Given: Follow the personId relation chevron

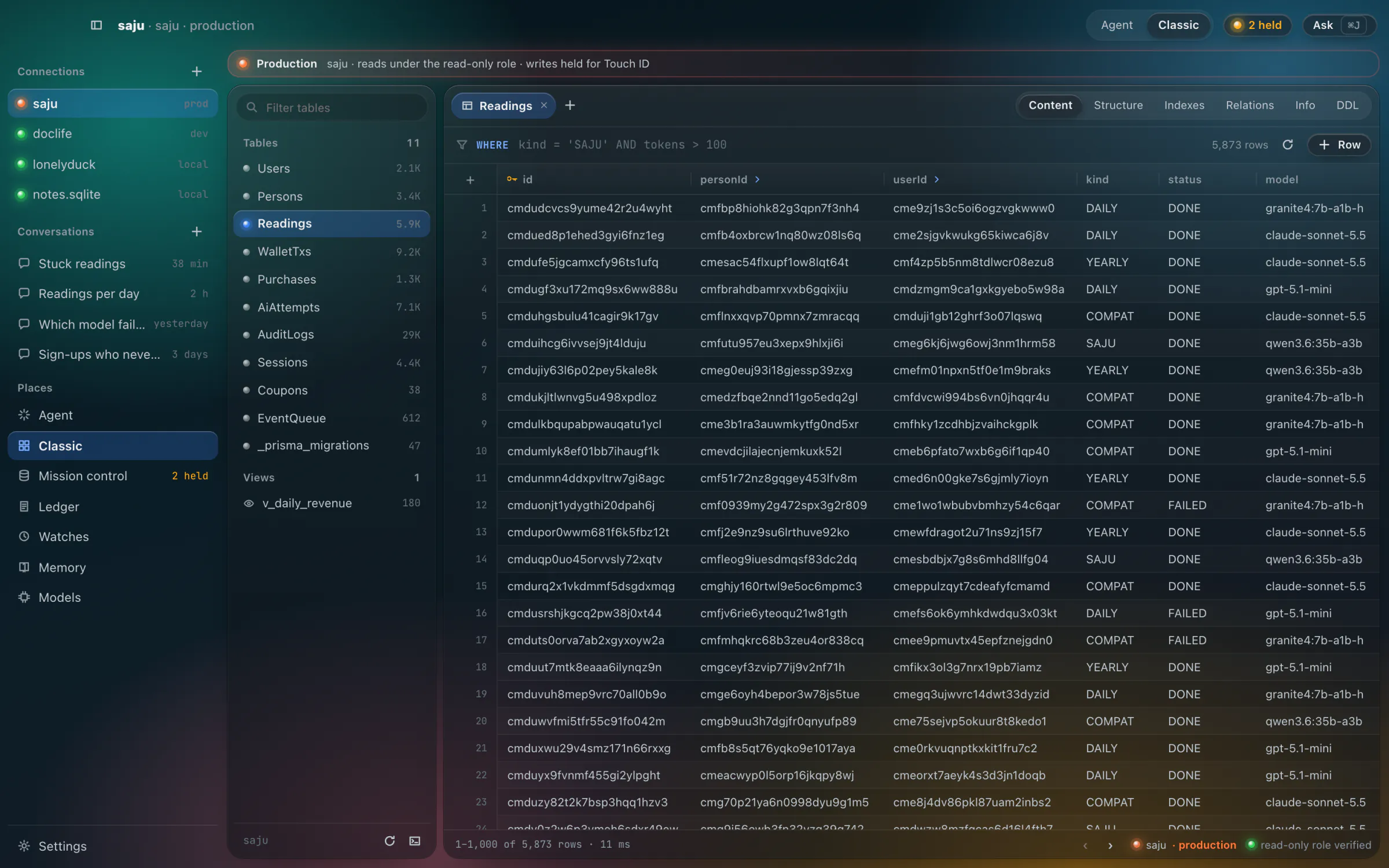Looking at the screenshot, I should (x=757, y=180).
